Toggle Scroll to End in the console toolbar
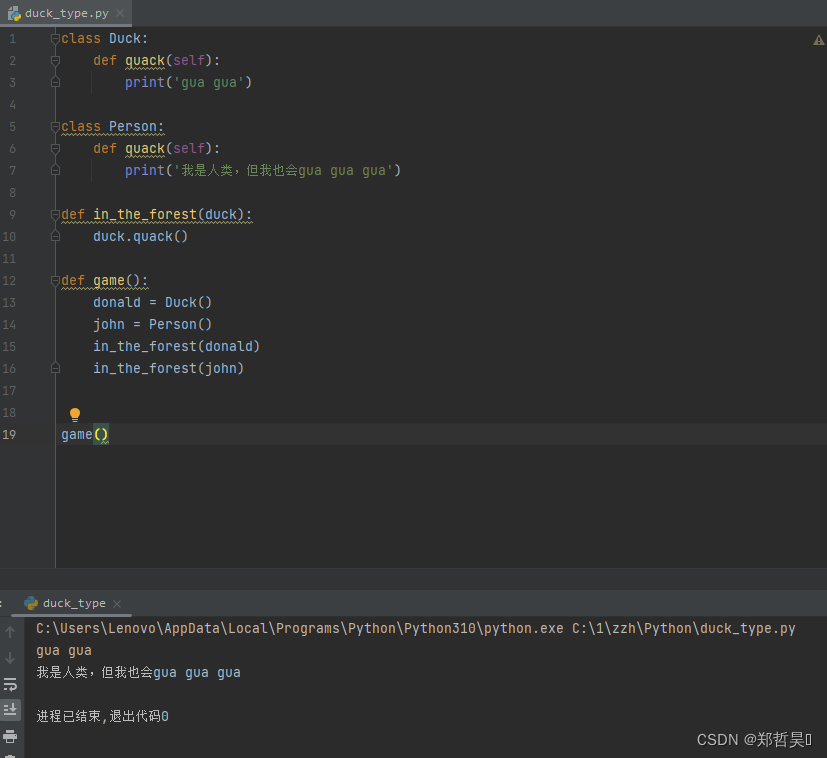Image resolution: width=827 pixels, height=758 pixels. coord(11,710)
